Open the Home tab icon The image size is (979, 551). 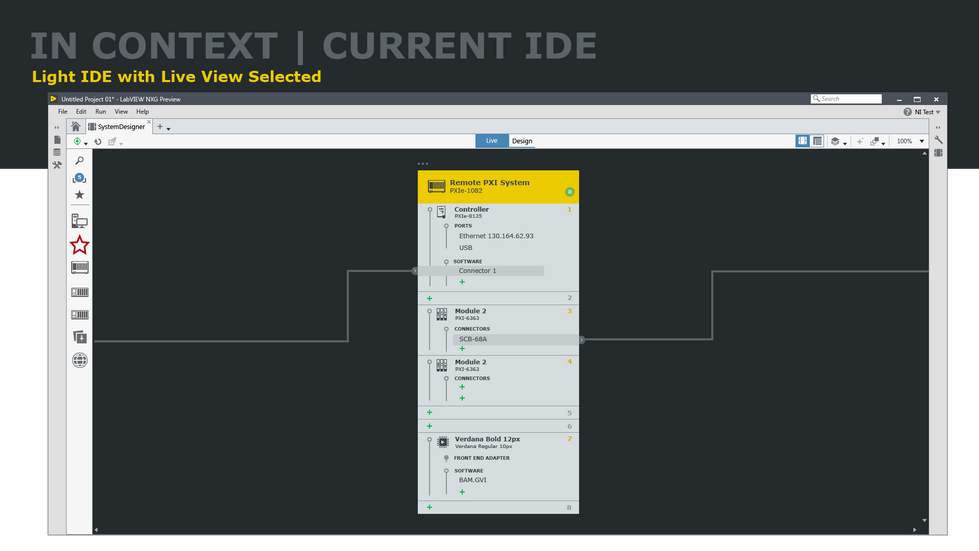(x=76, y=127)
